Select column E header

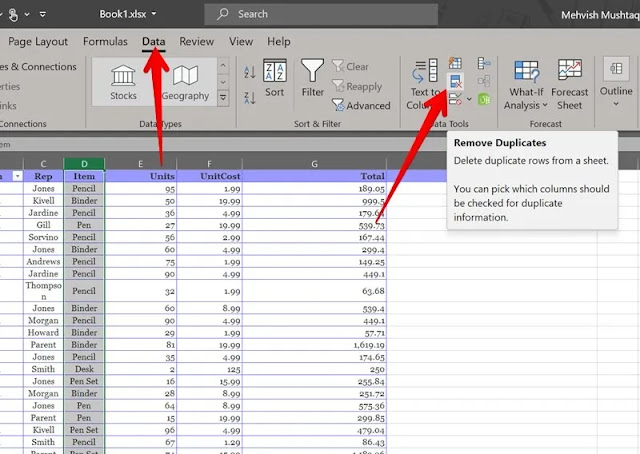[140, 164]
